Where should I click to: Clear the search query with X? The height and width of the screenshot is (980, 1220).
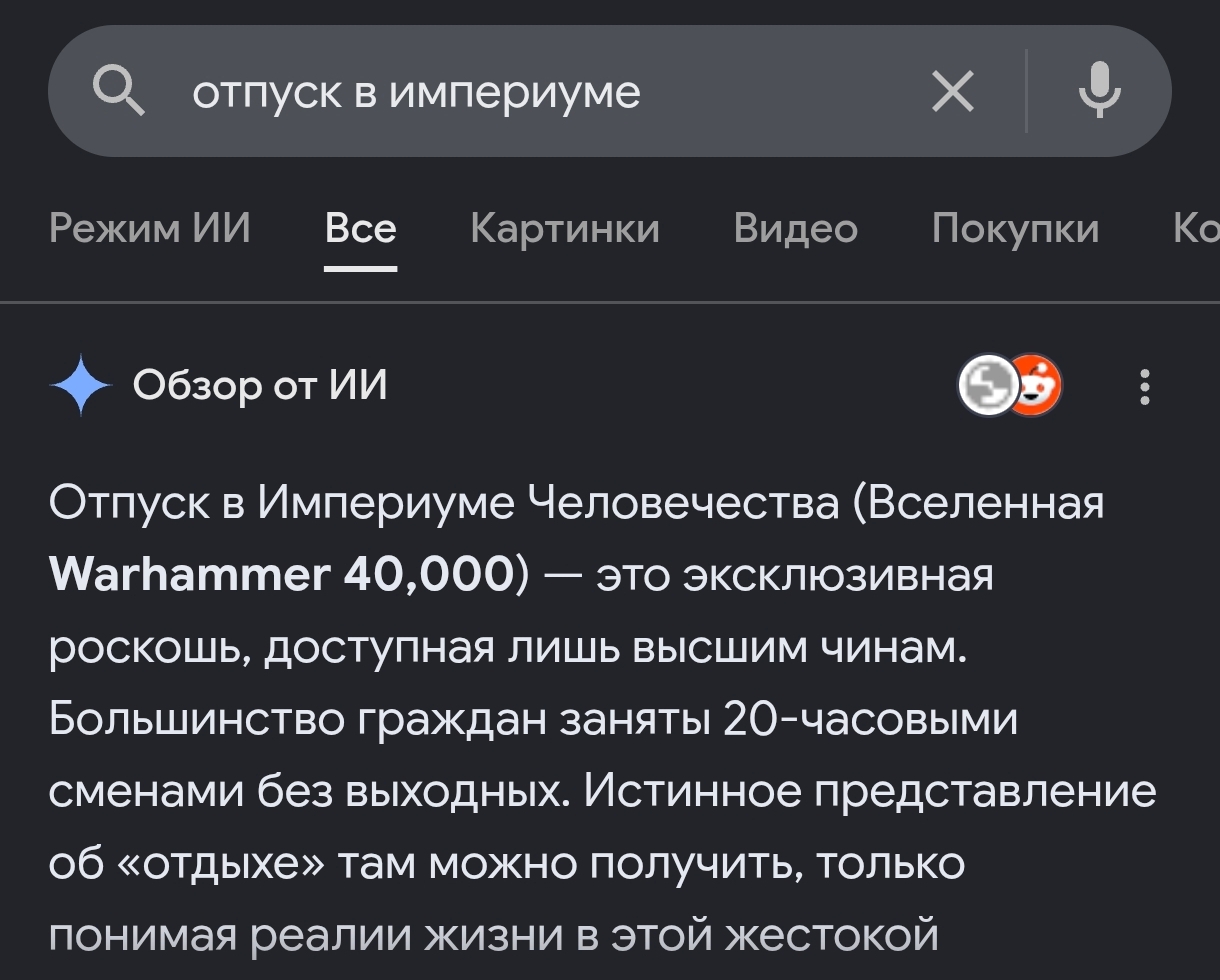[x=952, y=93]
